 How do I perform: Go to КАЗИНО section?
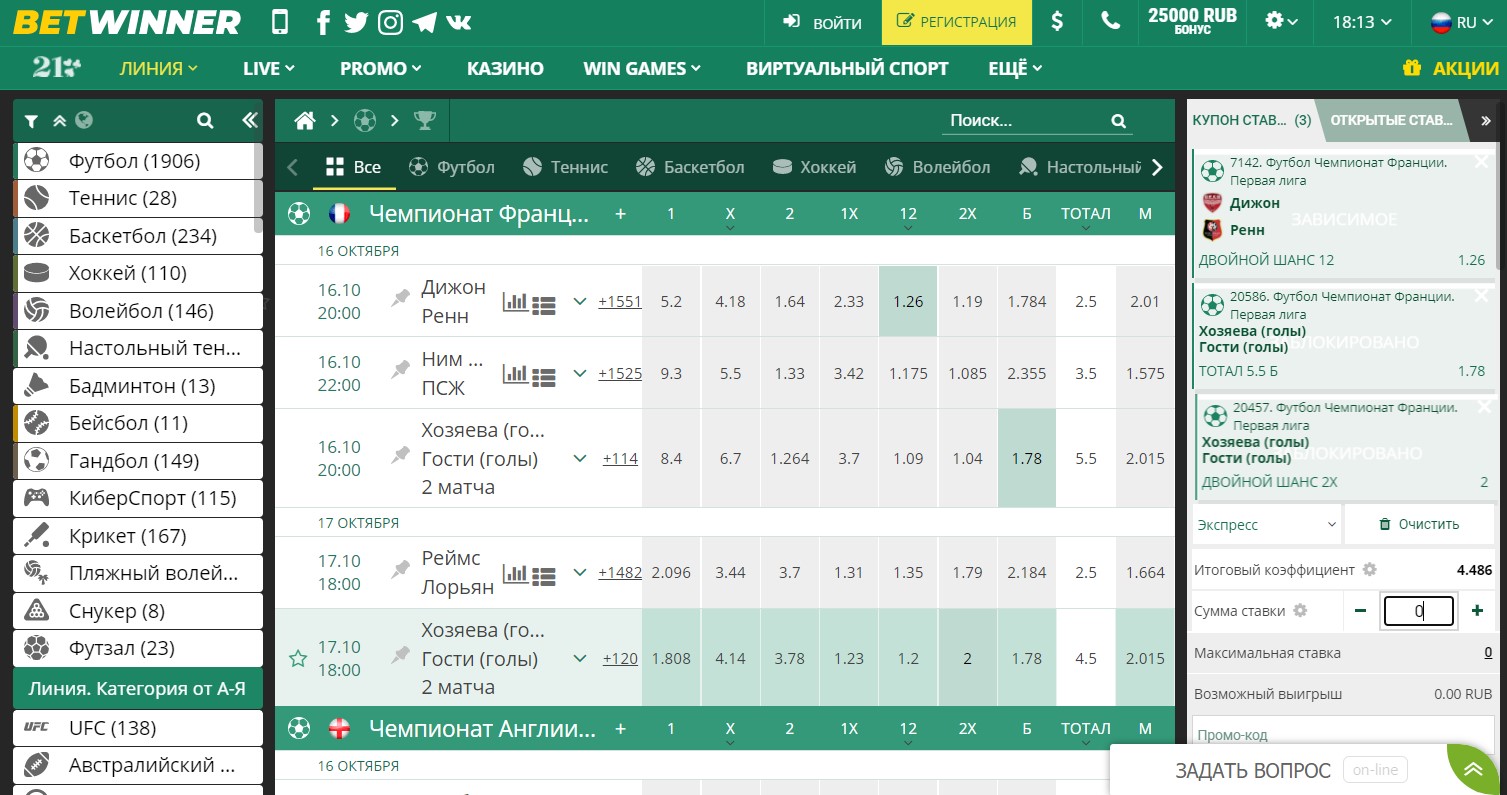[x=505, y=68]
